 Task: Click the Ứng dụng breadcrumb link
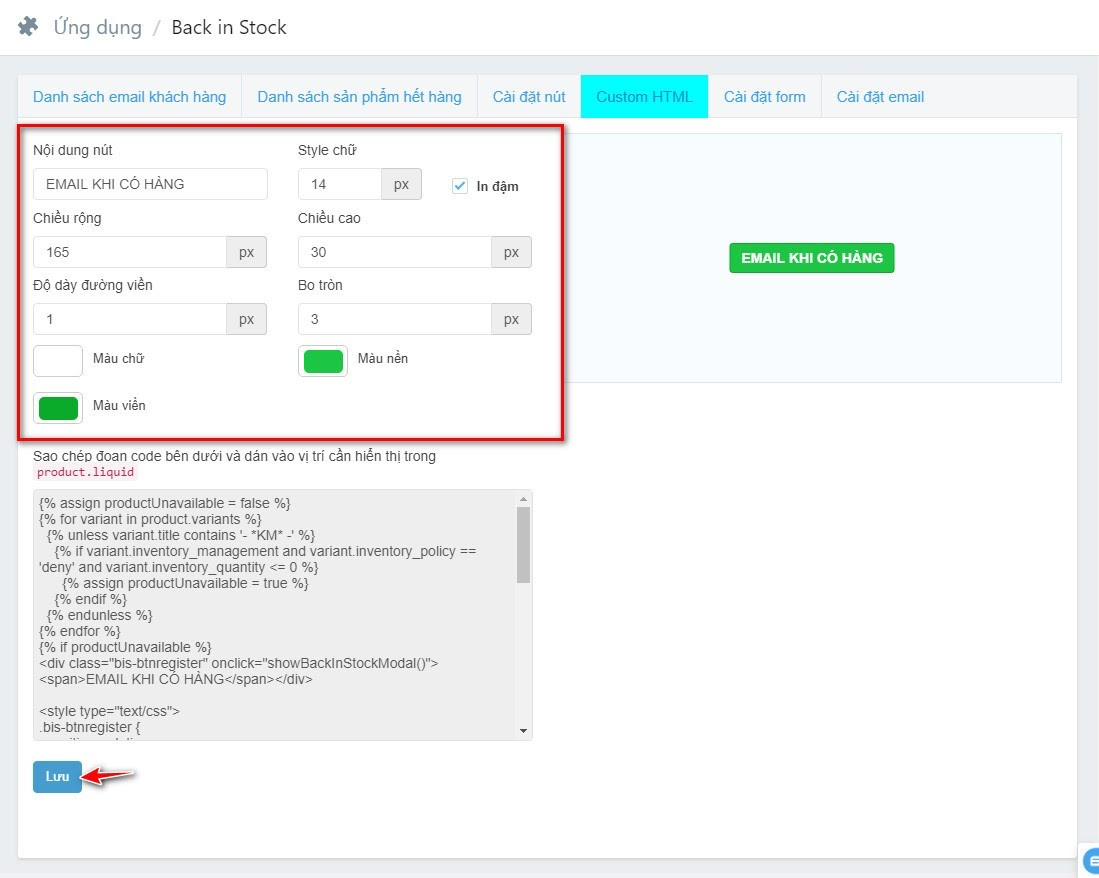[x=97, y=27]
